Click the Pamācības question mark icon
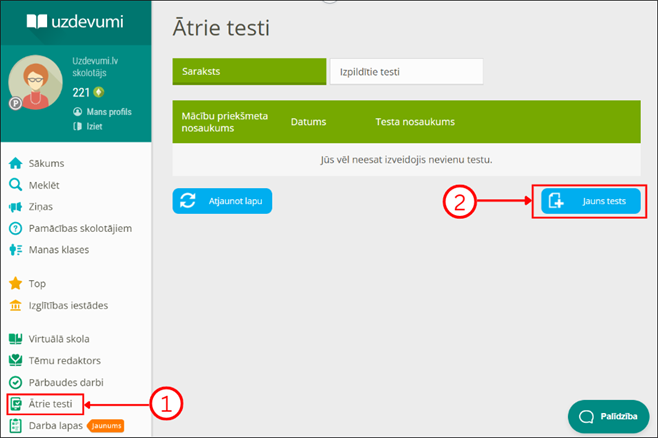The image size is (658, 438). [x=16, y=229]
